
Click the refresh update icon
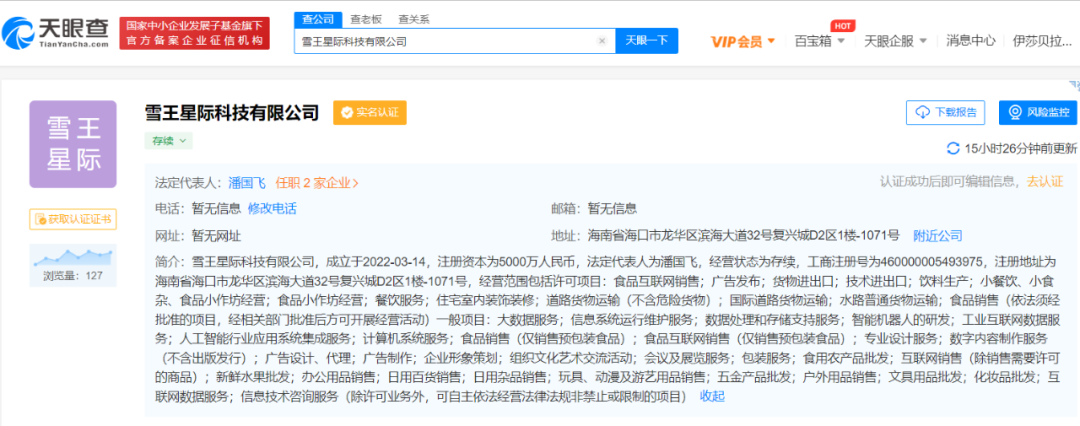click(x=953, y=148)
